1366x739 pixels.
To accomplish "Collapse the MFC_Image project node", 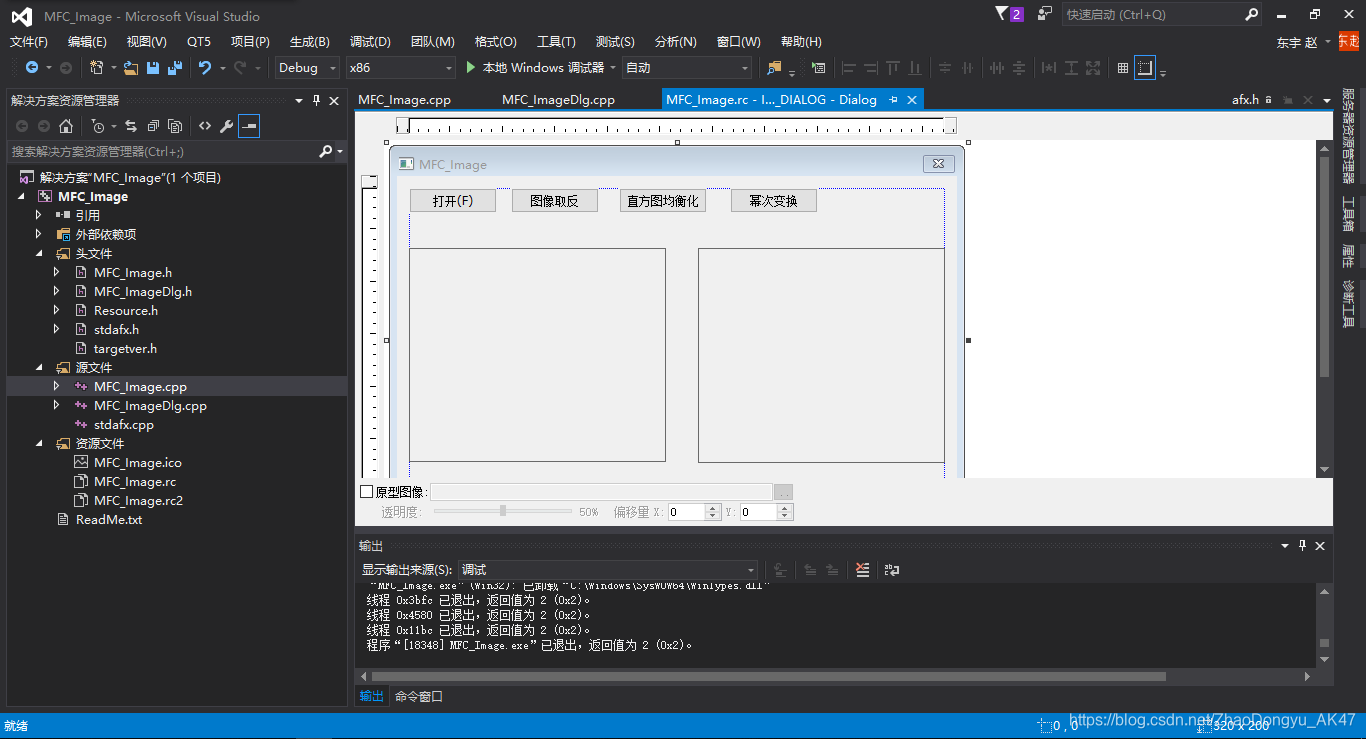I will click(22, 196).
